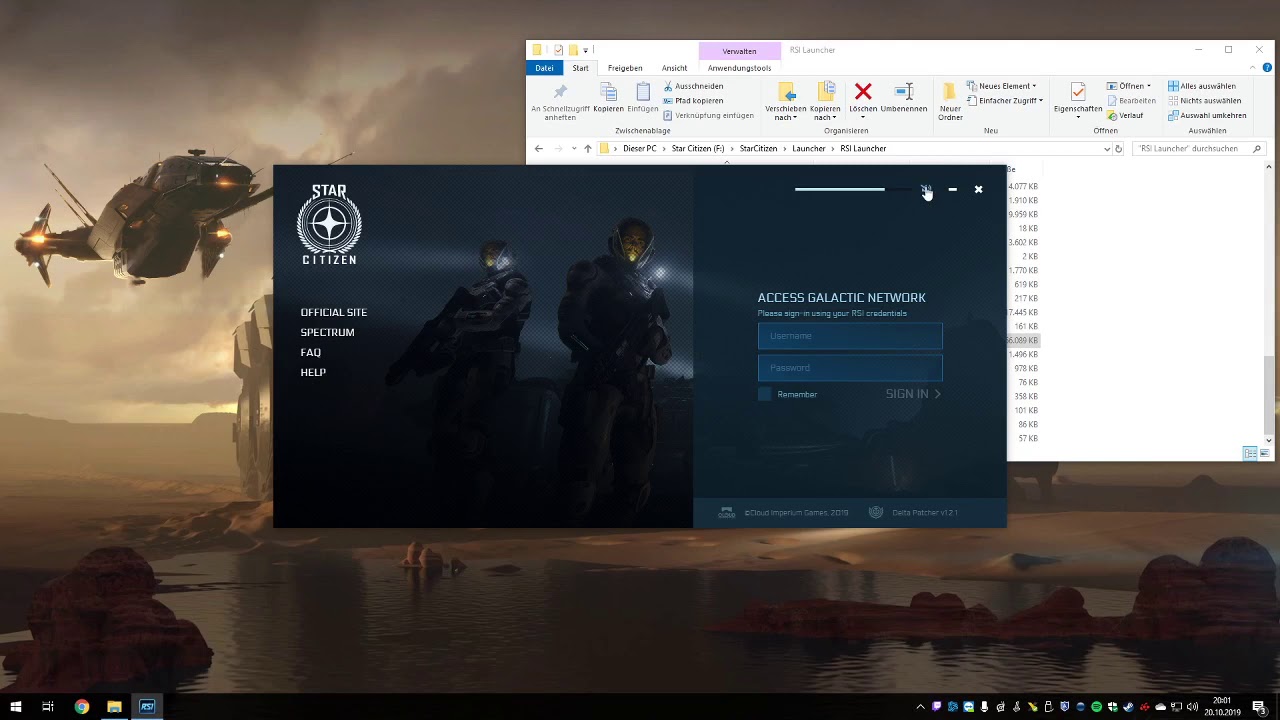Click the Verwalten contextual tab
This screenshot has width=1280, height=720.
(739, 51)
